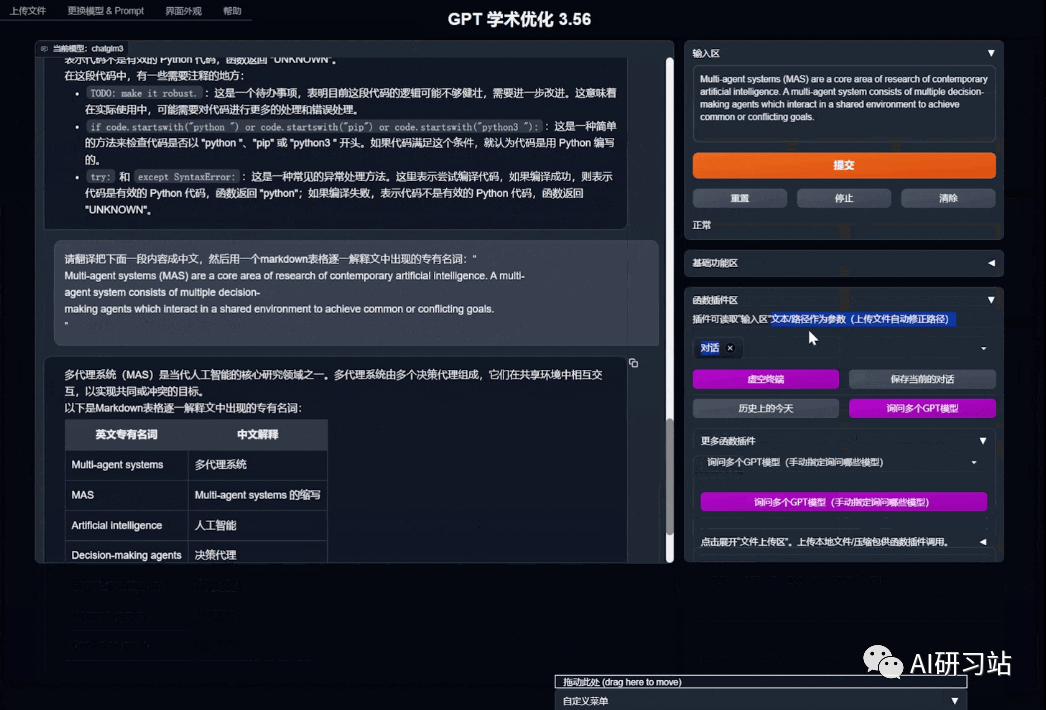Click the 英文专有名词 table header
The image size is (1046, 710).
pyautogui.click(x=126, y=434)
